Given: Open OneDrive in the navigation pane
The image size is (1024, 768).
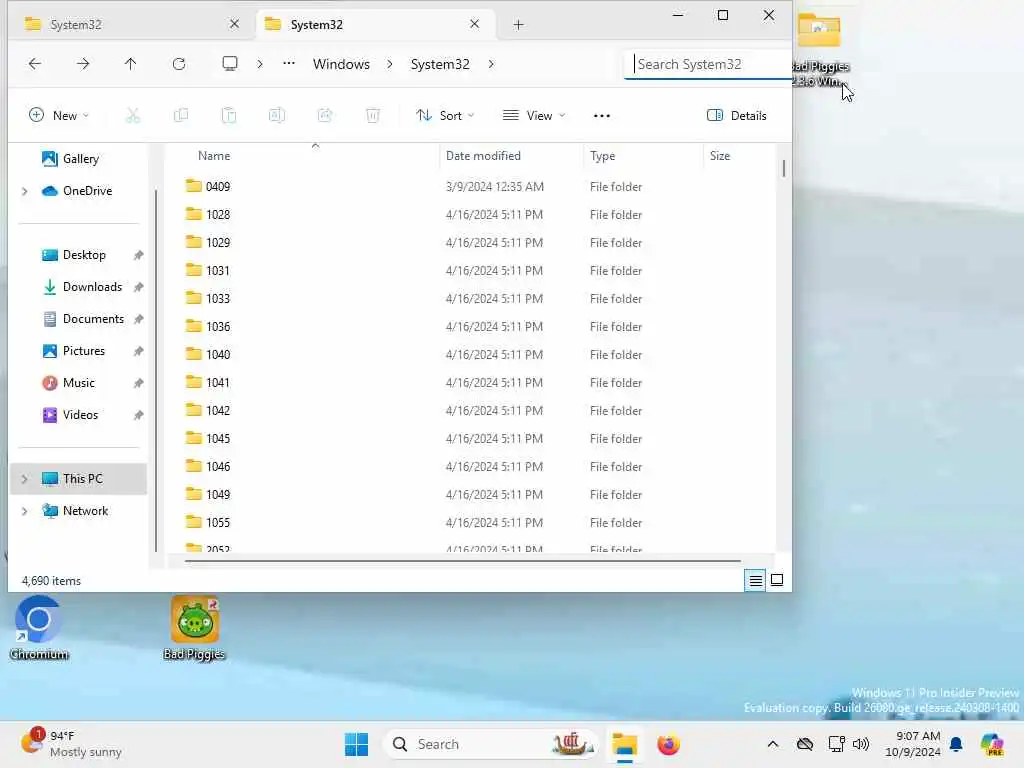Looking at the screenshot, I should pyautogui.click(x=87, y=191).
